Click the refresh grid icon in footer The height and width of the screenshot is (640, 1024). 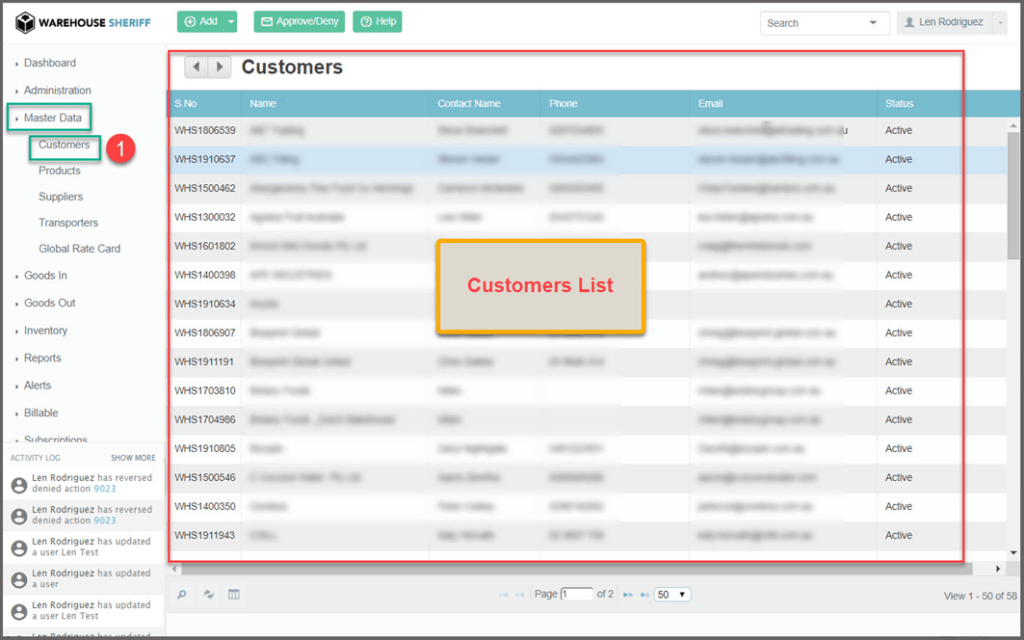(x=209, y=595)
